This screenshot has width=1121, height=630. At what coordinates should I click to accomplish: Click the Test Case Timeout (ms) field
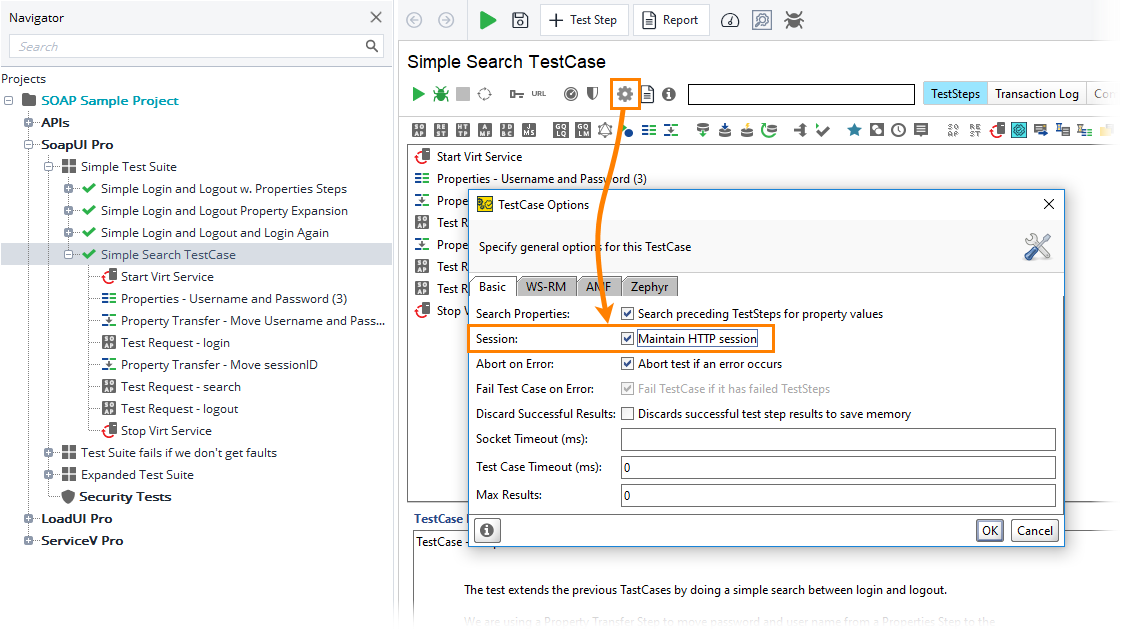pyautogui.click(x=838, y=467)
